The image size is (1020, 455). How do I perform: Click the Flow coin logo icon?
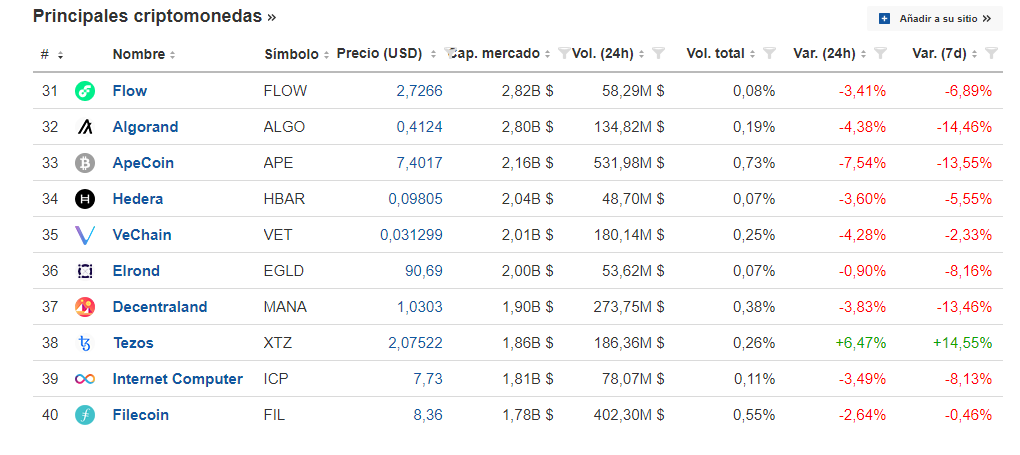pyautogui.click(x=85, y=91)
